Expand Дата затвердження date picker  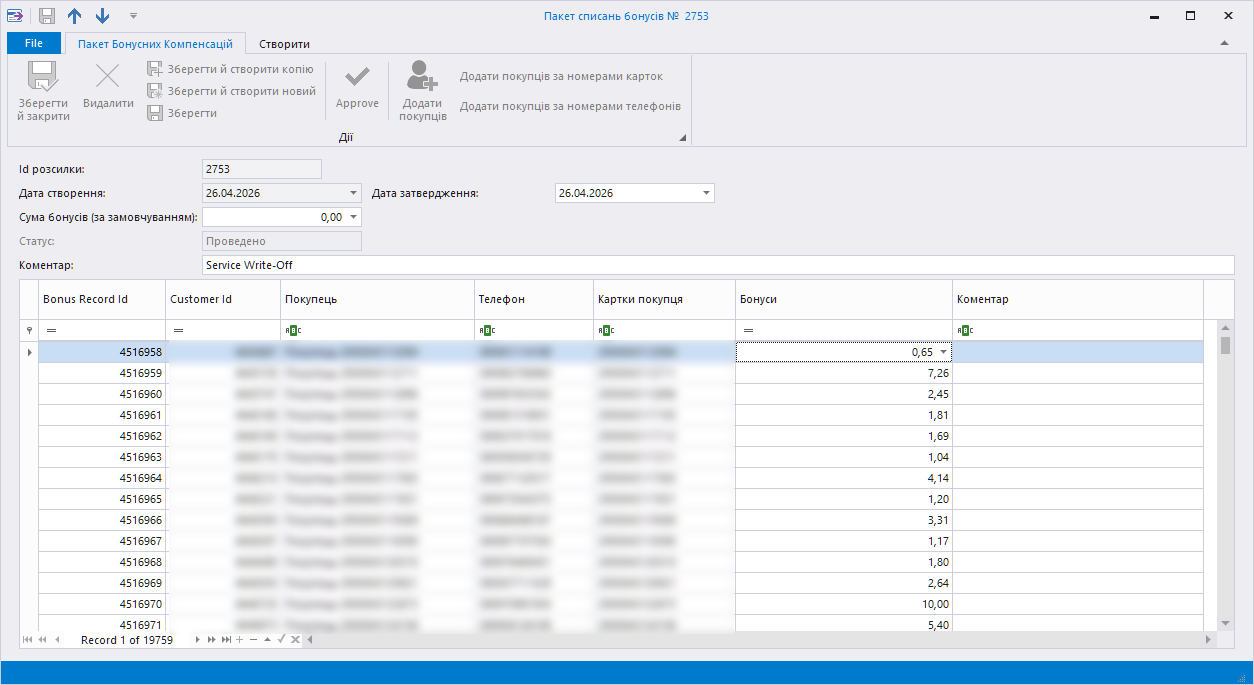coord(706,193)
